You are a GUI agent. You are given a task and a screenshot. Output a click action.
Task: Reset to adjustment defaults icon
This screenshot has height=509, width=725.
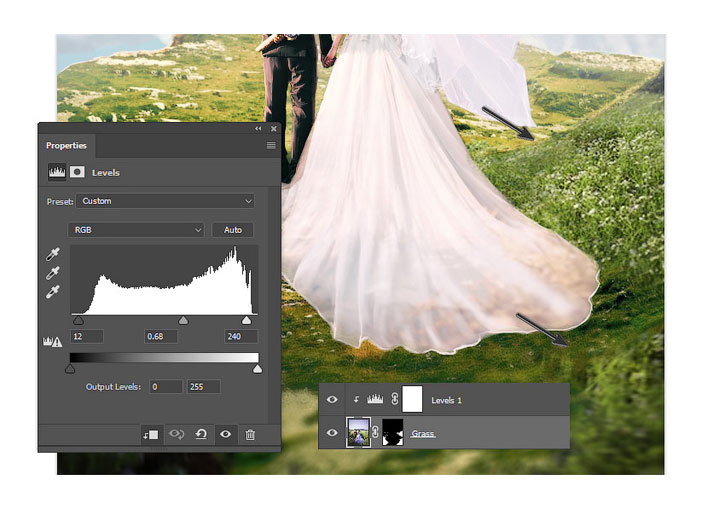(x=201, y=434)
